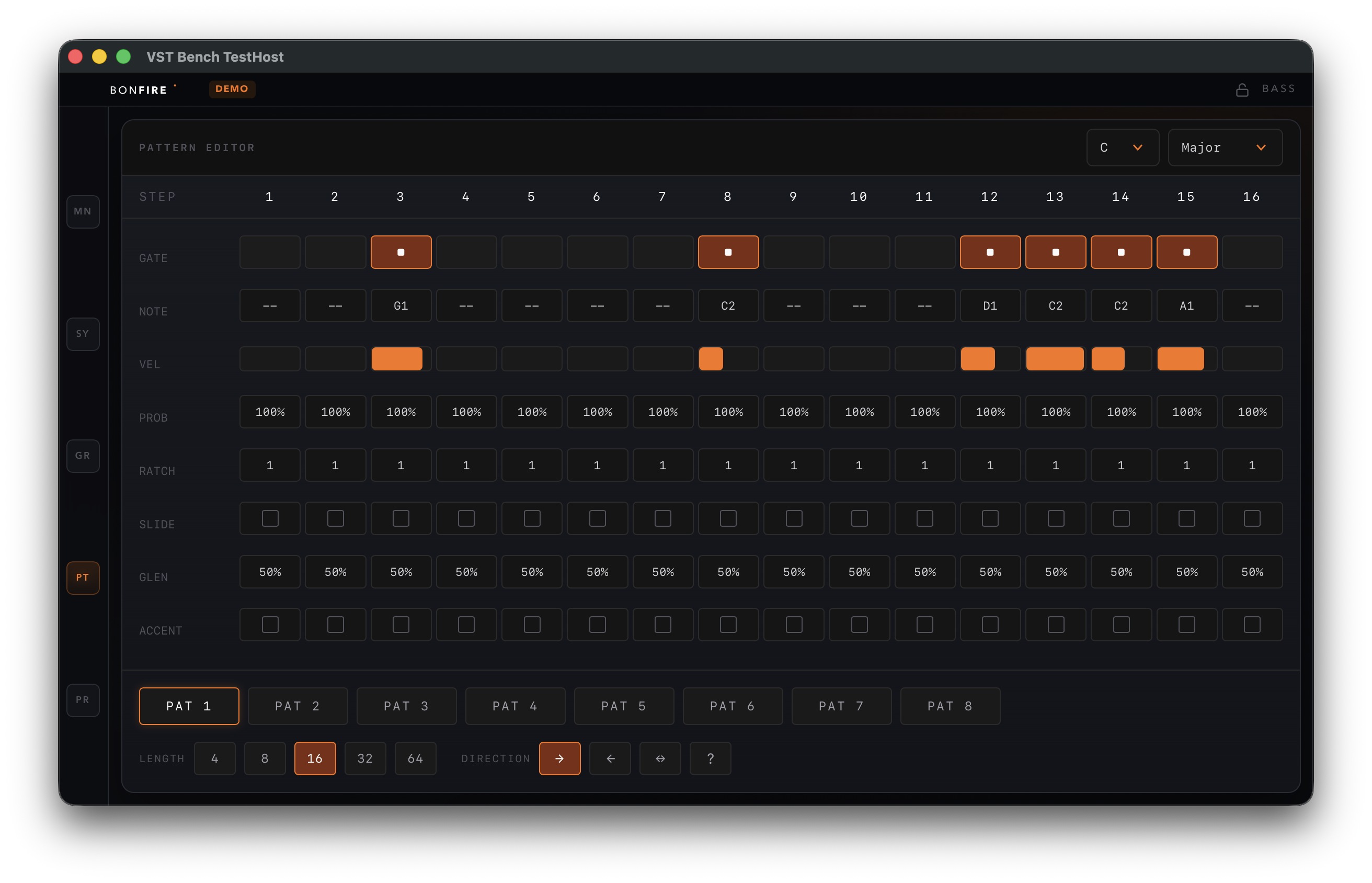This screenshot has height=883, width=1372.
Task: Open the GR sidebar panel
Action: [83, 455]
